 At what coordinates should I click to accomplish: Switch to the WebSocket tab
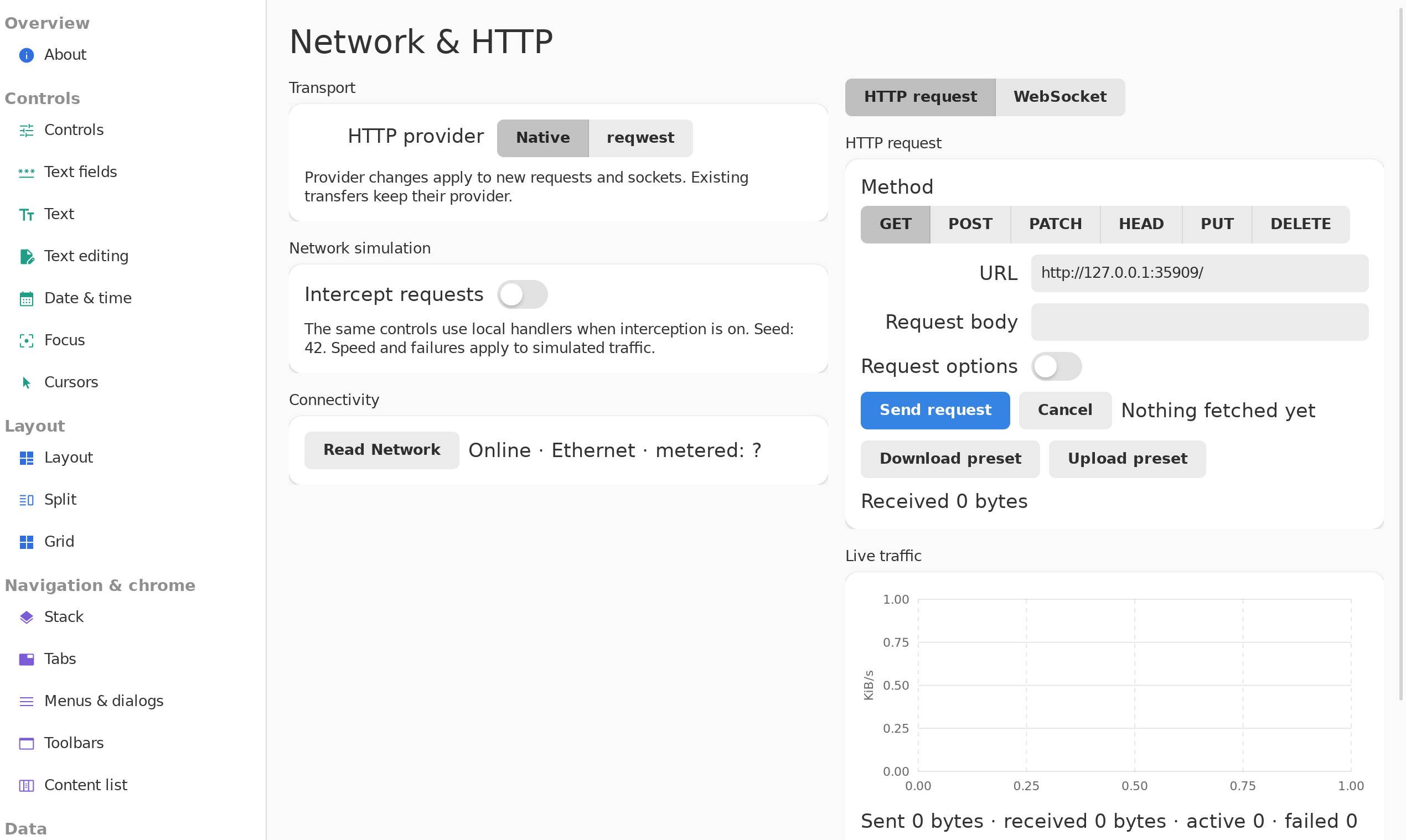(x=1060, y=97)
